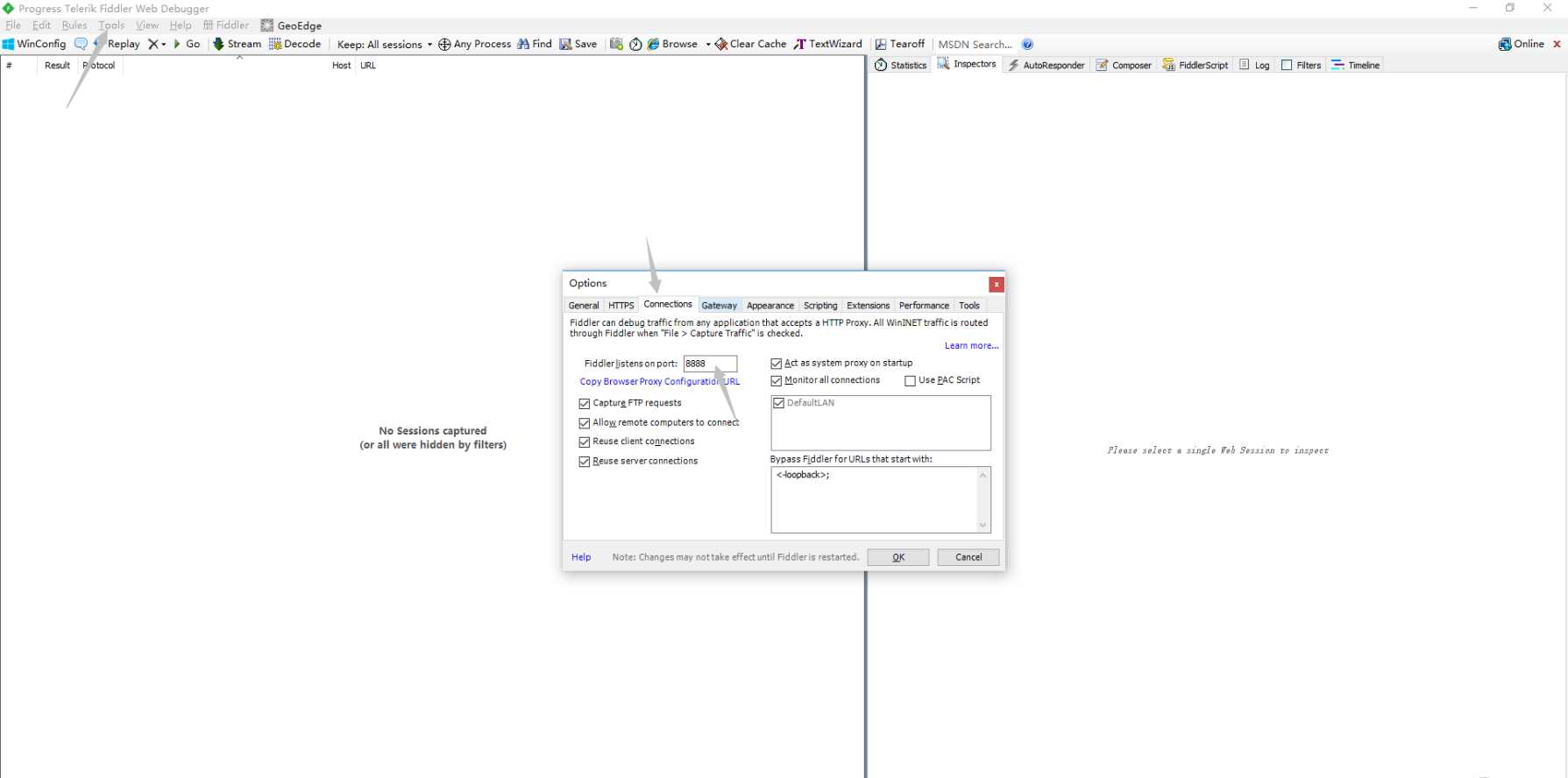
Task: Open the View menu
Action: point(147,25)
